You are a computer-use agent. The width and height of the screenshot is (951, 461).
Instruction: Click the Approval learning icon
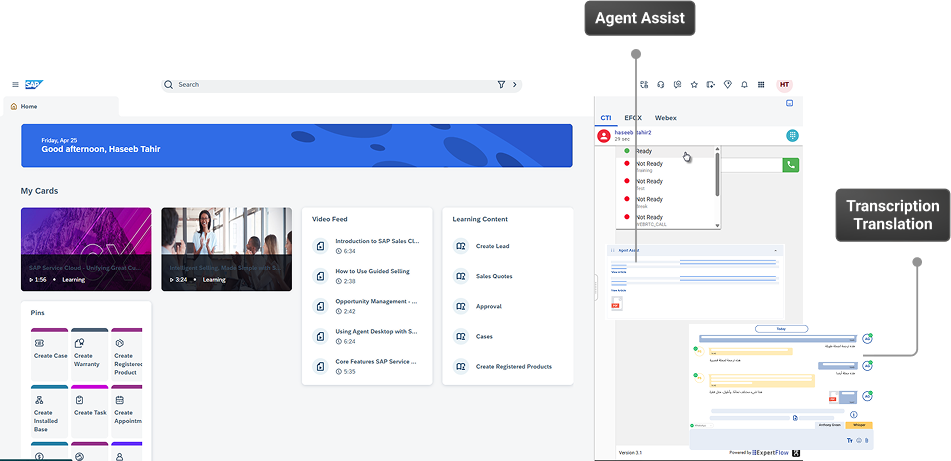460,306
